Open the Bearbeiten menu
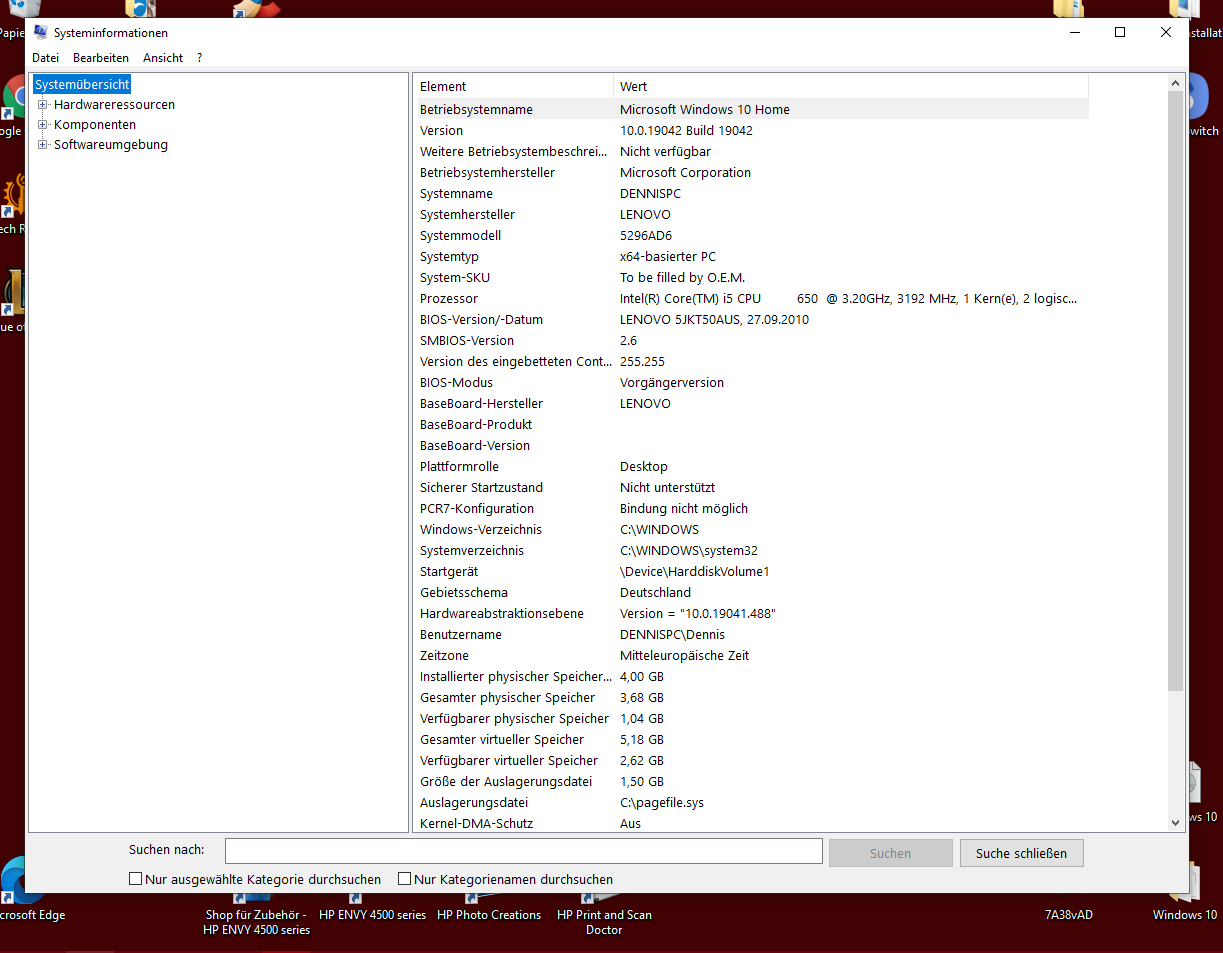1223x953 pixels. [x=101, y=58]
